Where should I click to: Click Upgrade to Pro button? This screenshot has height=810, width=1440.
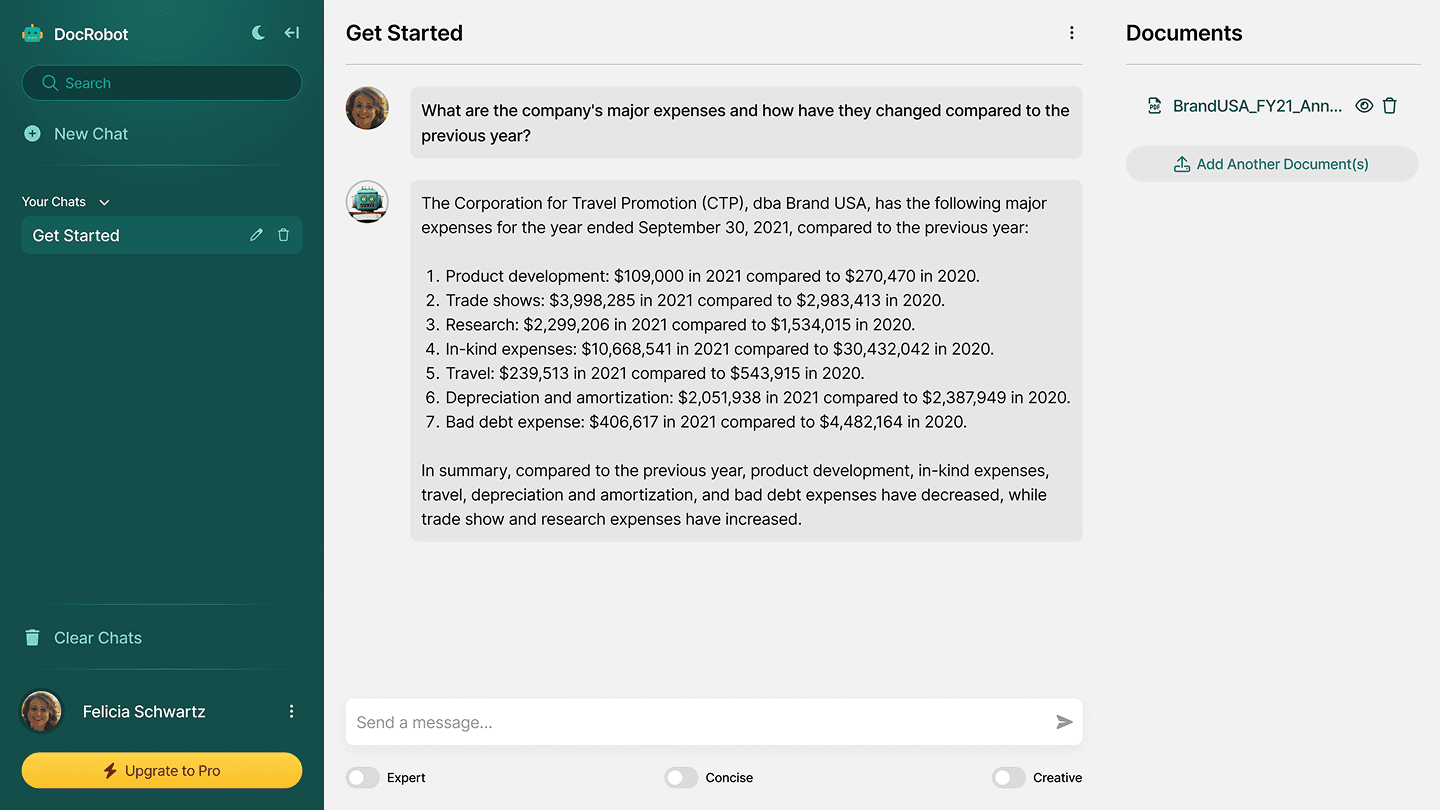pos(162,770)
